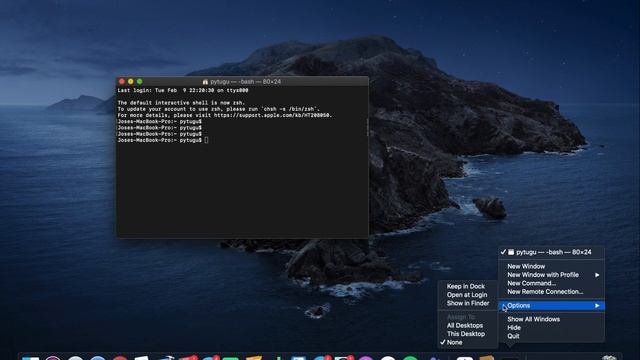Click the highlighted Options menu item
This screenshot has height=360, width=640.
coord(551,306)
